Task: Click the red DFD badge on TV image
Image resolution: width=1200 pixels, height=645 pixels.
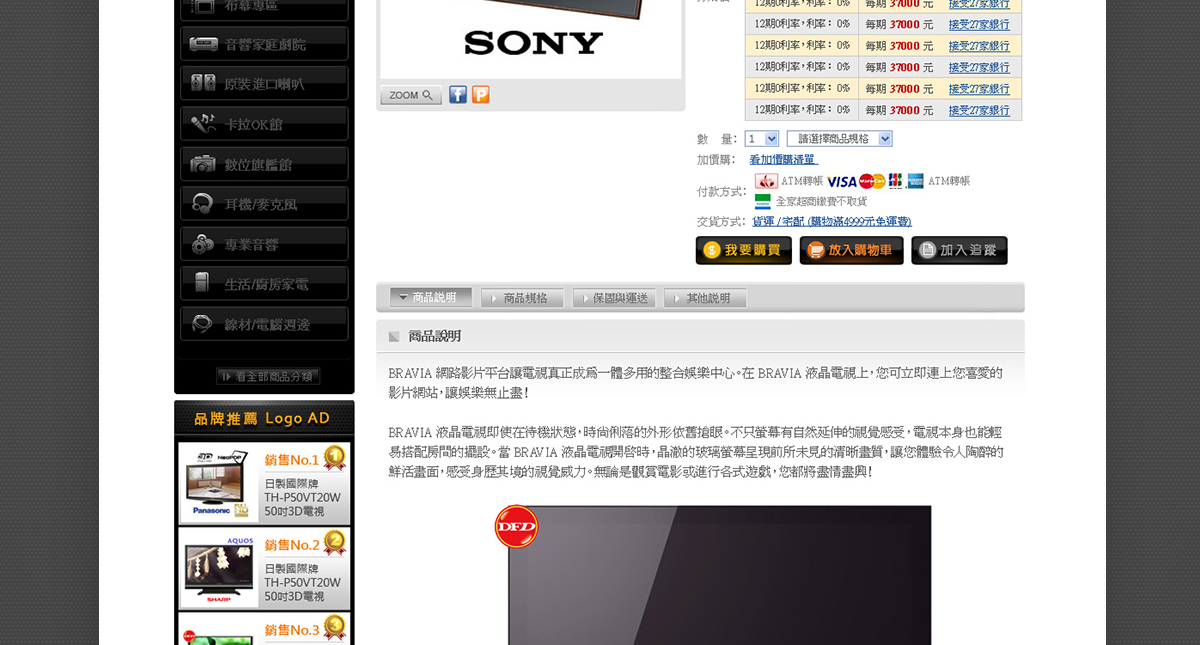Action: point(516,526)
